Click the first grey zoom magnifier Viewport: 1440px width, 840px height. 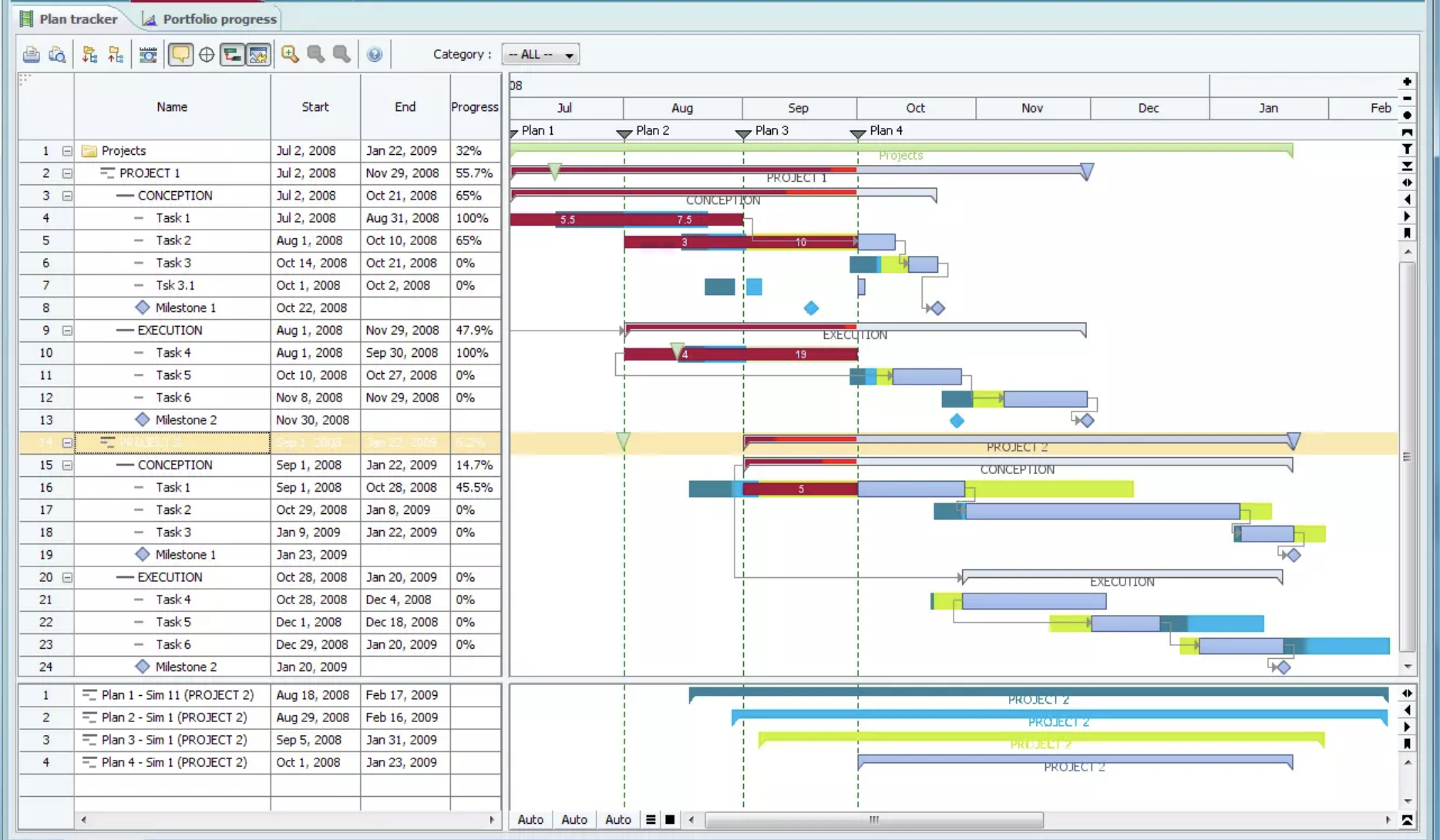(x=316, y=55)
